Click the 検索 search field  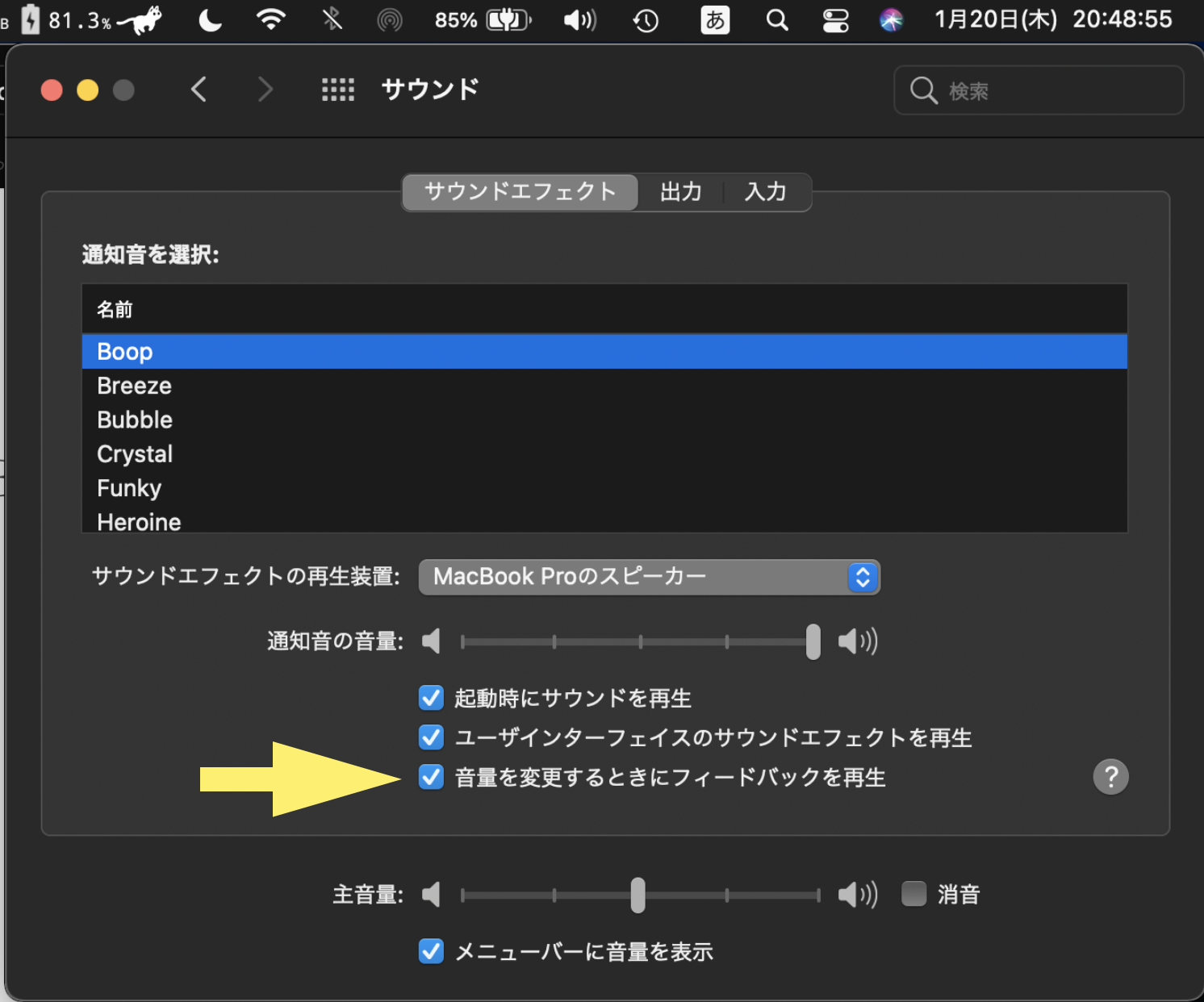(1049, 91)
